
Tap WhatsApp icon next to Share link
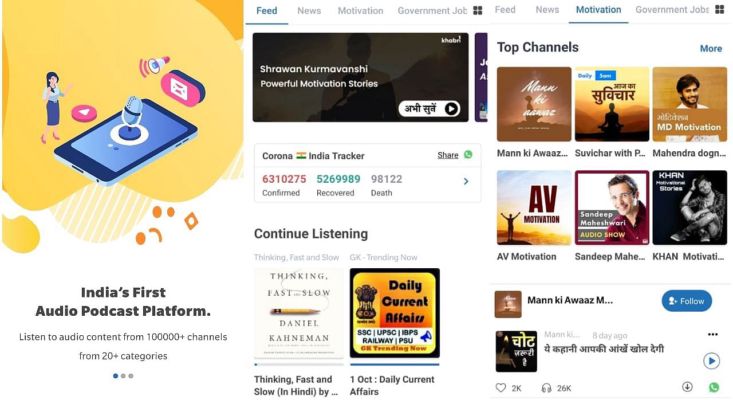click(468, 155)
